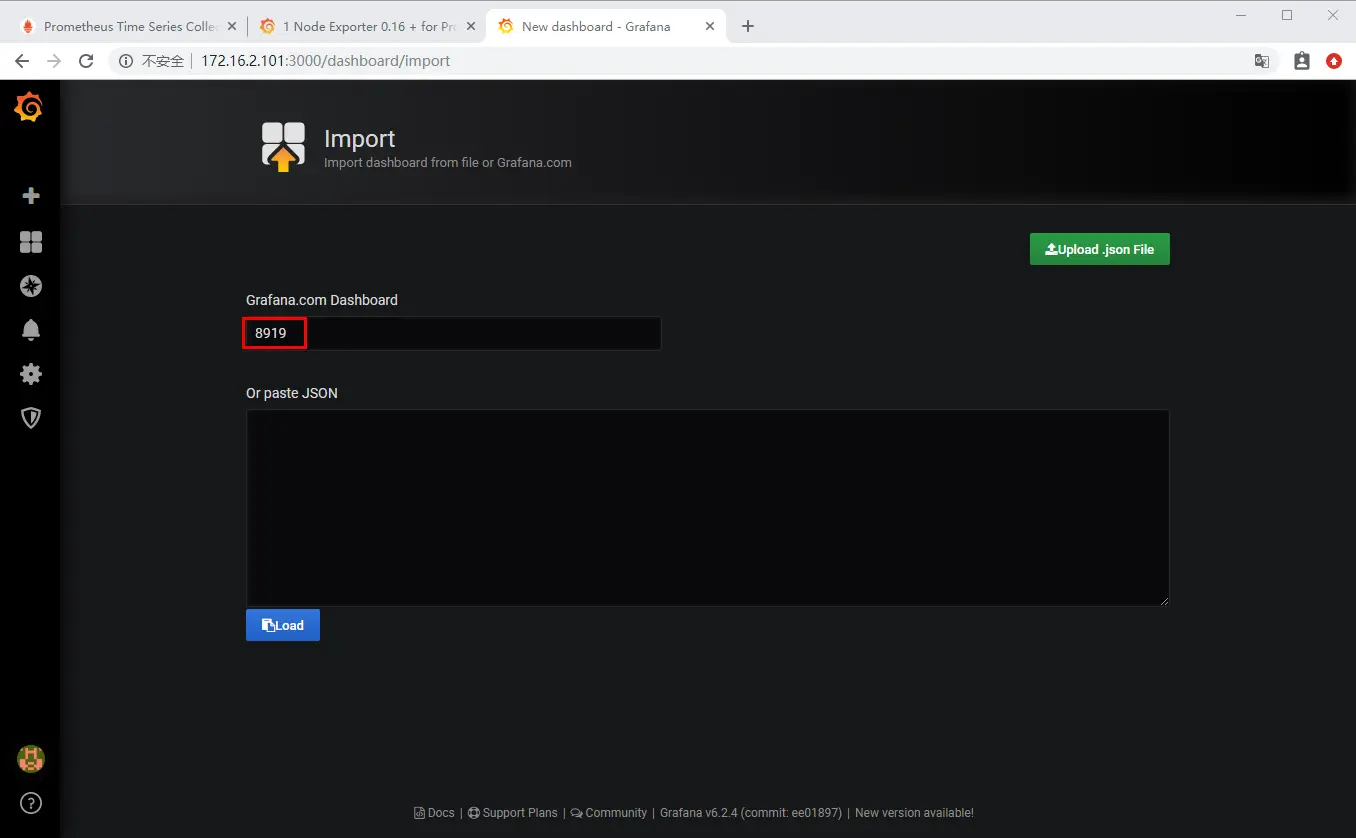Close the Node Exporter tab
The image size is (1356, 838).
pyautogui.click(x=470, y=26)
